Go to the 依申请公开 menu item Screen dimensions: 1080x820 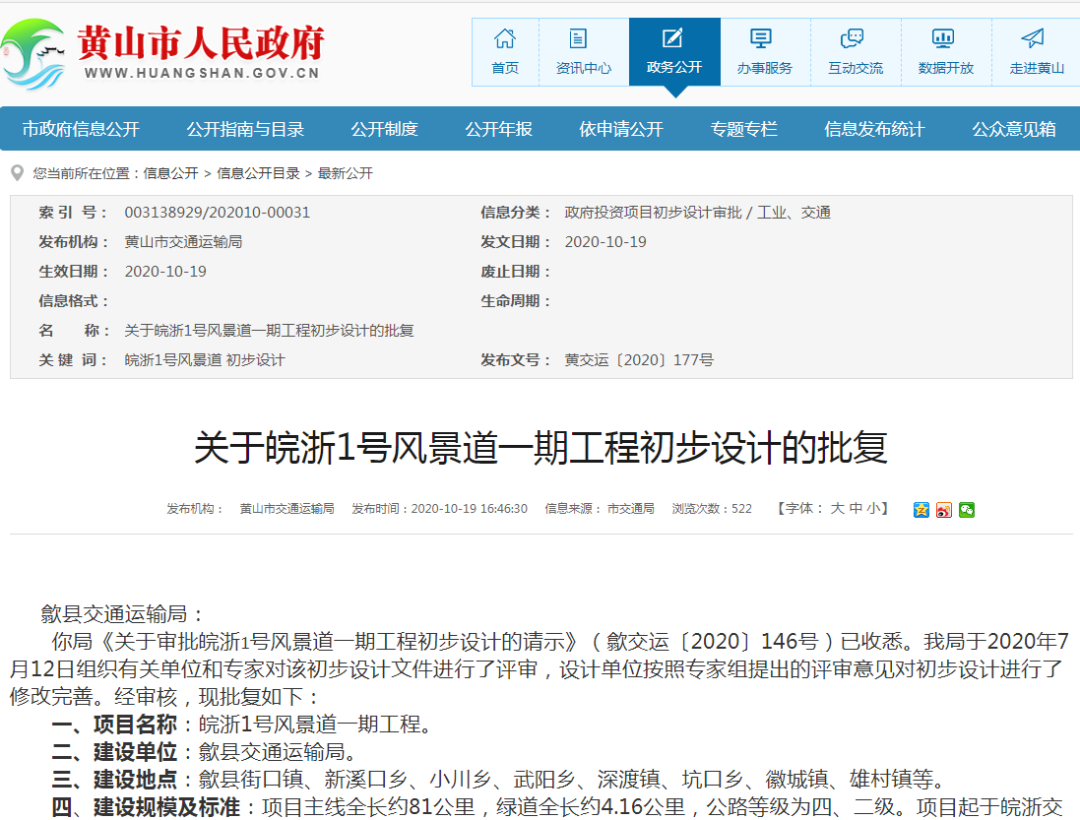pos(621,129)
